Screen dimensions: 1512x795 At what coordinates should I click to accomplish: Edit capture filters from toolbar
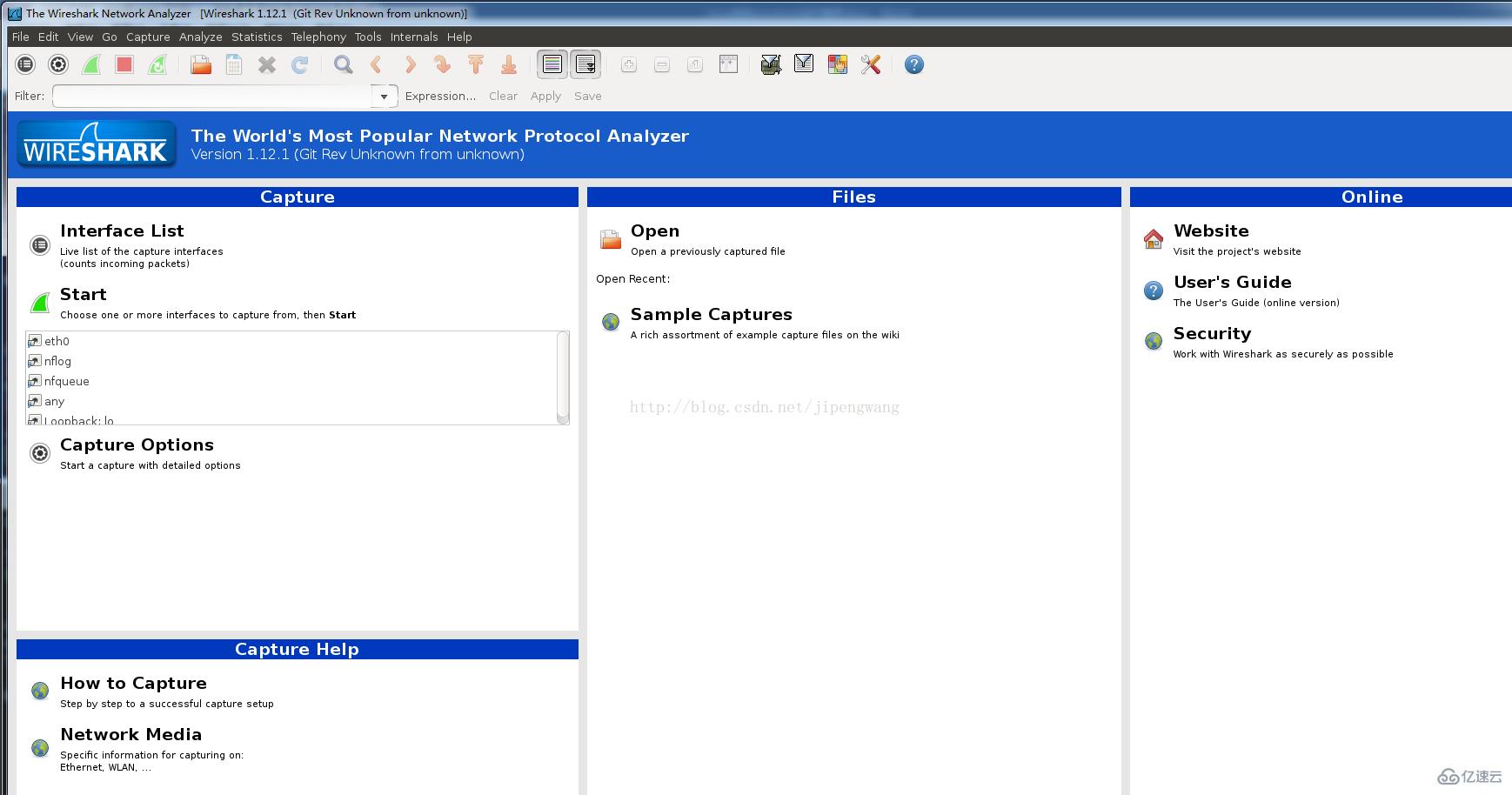pyautogui.click(x=771, y=64)
